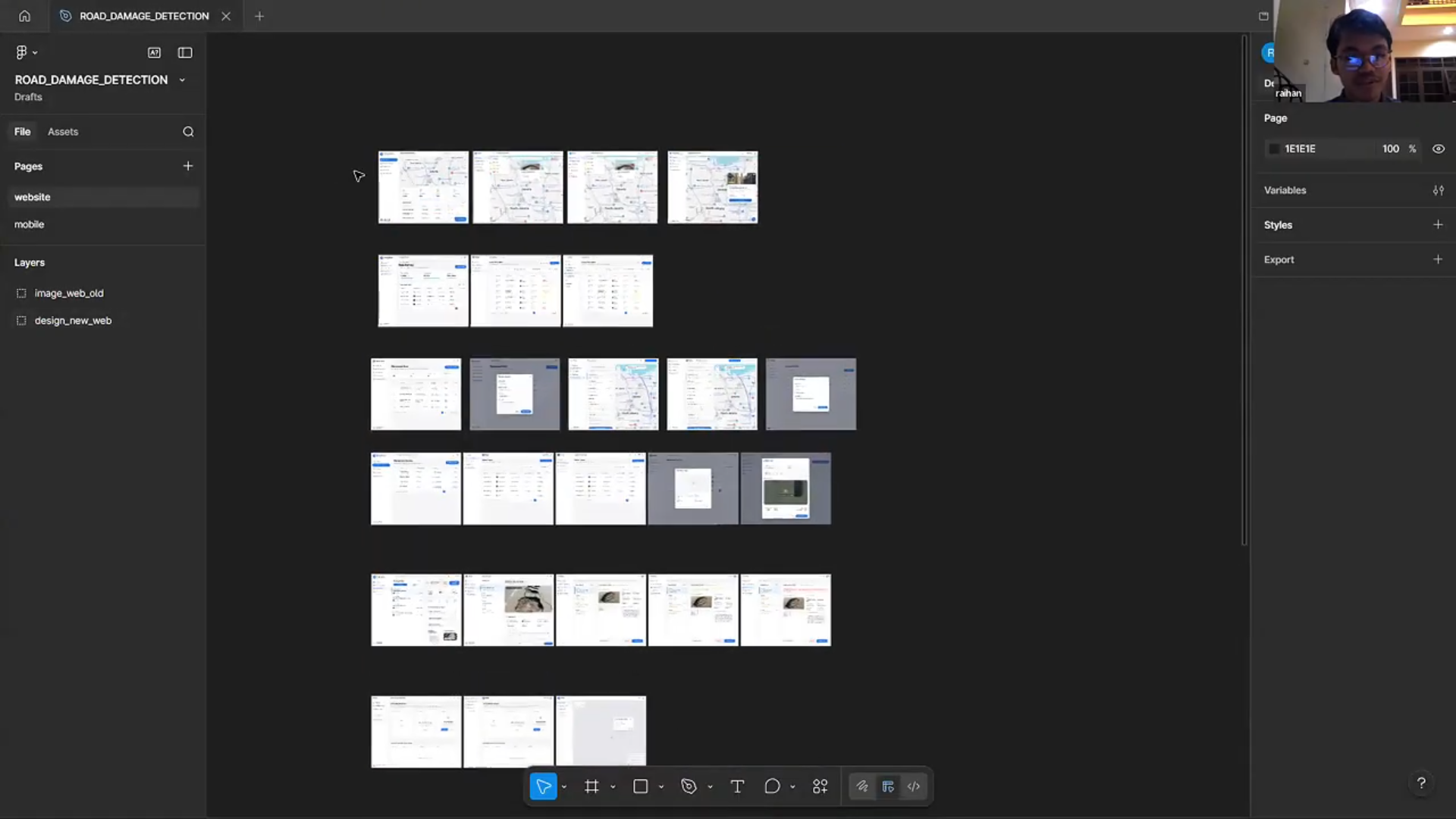Add an Export setting with the plus

[1439, 259]
